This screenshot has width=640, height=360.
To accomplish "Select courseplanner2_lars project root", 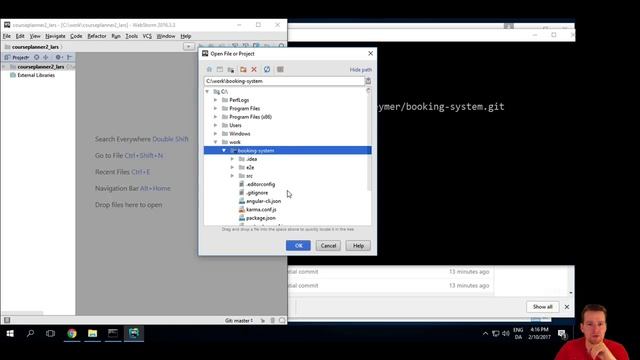I will tap(40, 67).
